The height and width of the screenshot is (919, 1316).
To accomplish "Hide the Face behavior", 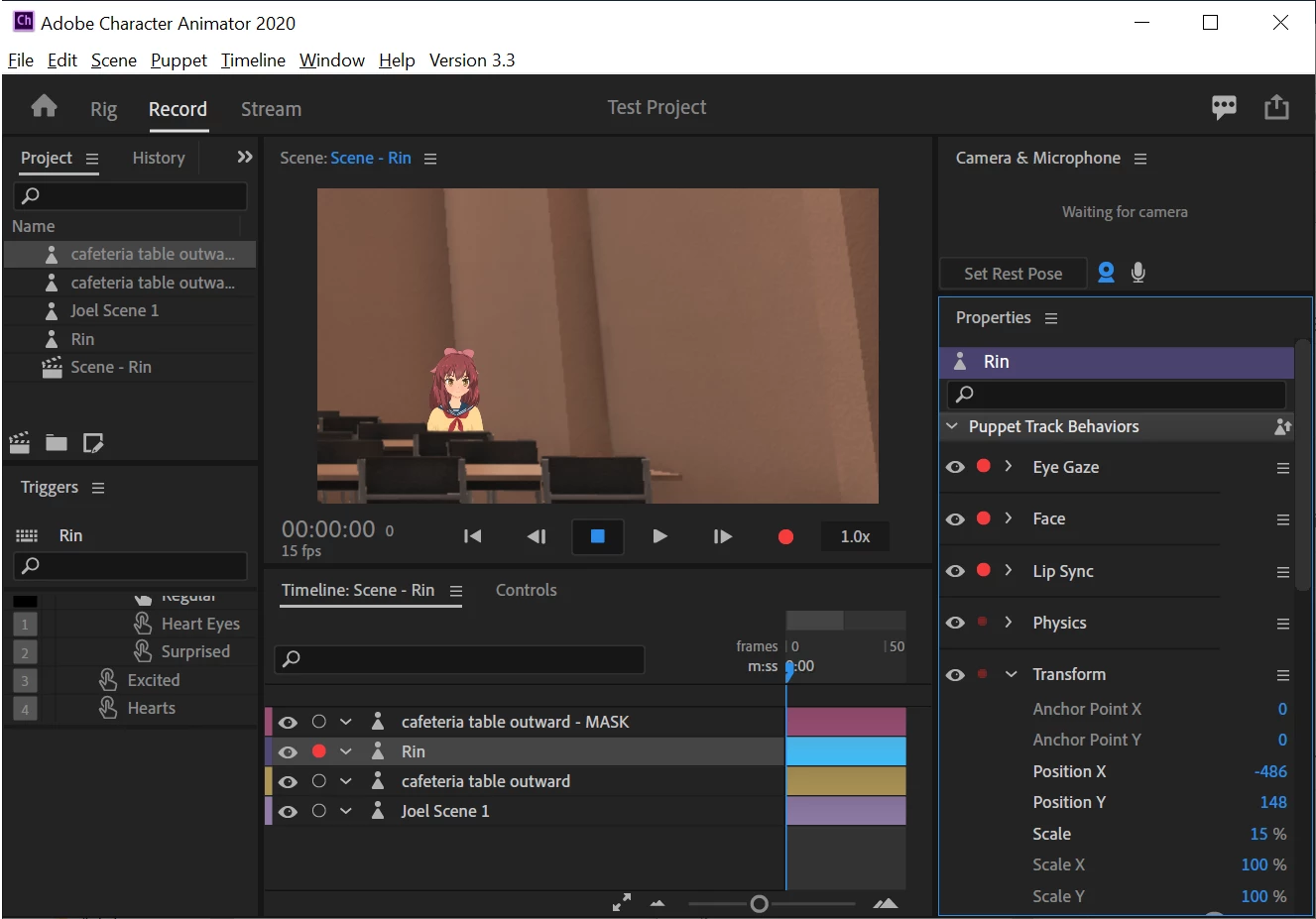I will (955, 519).
